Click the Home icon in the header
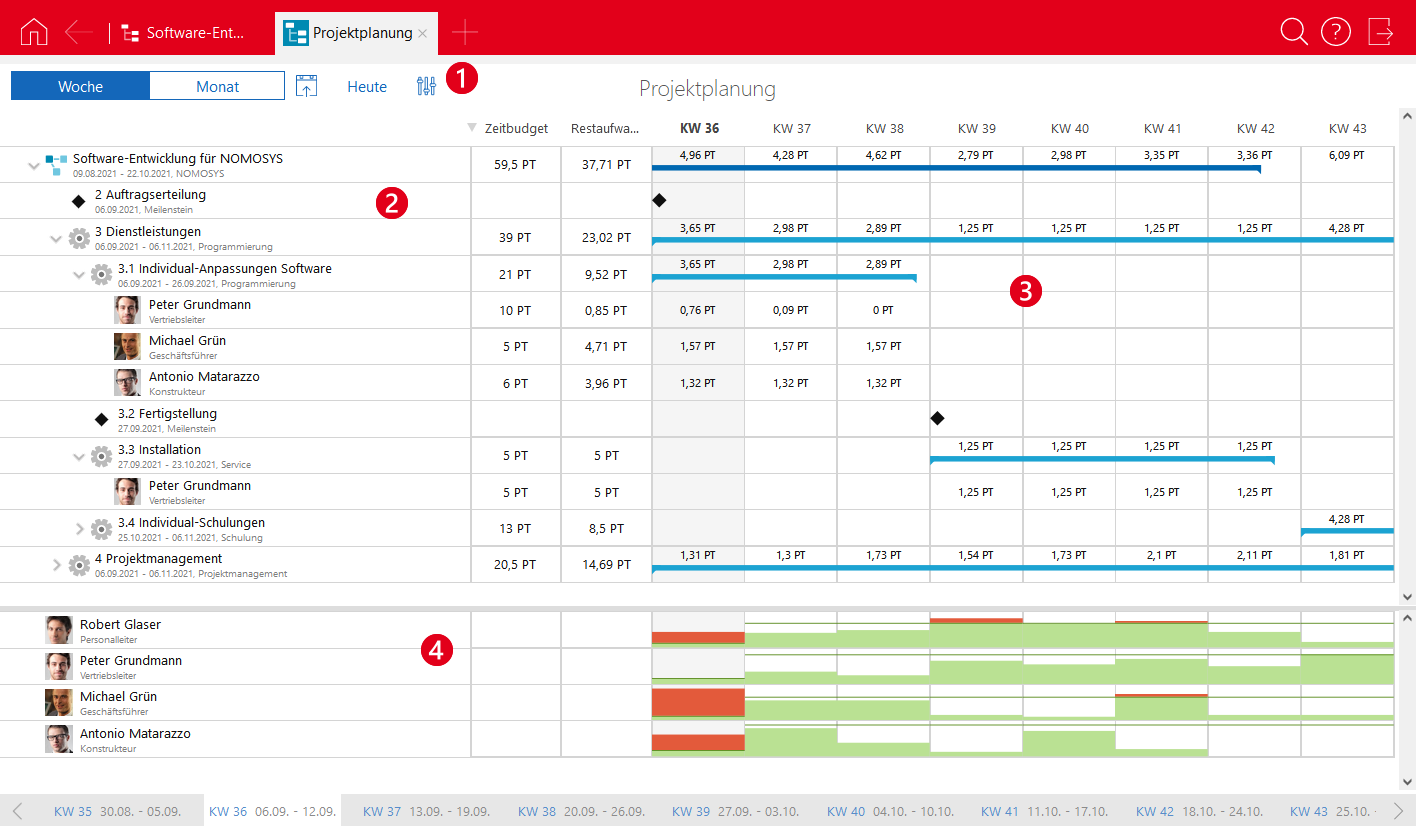 coord(34,32)
